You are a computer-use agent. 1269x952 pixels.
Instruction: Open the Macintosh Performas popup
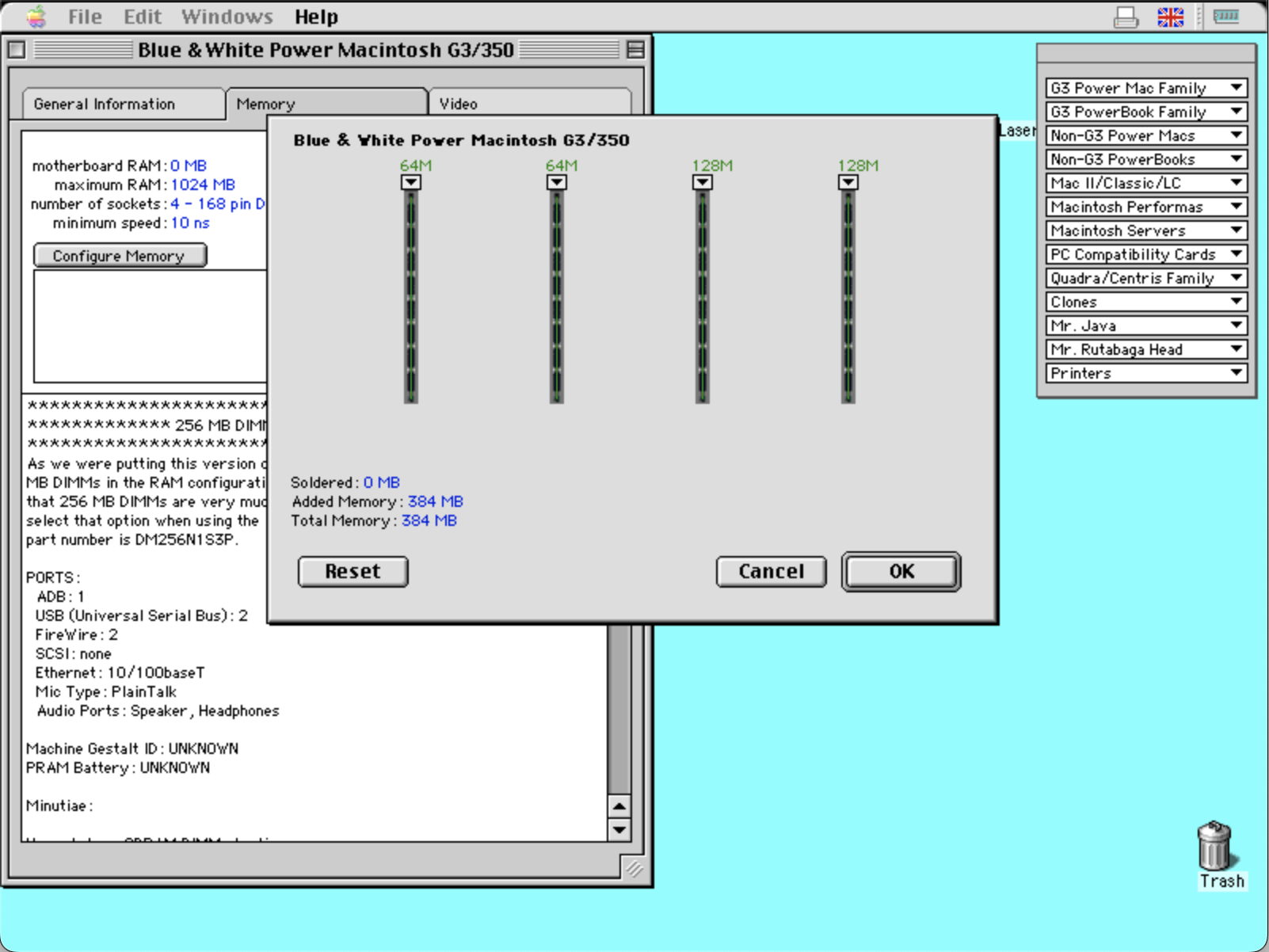(1146, 207)
